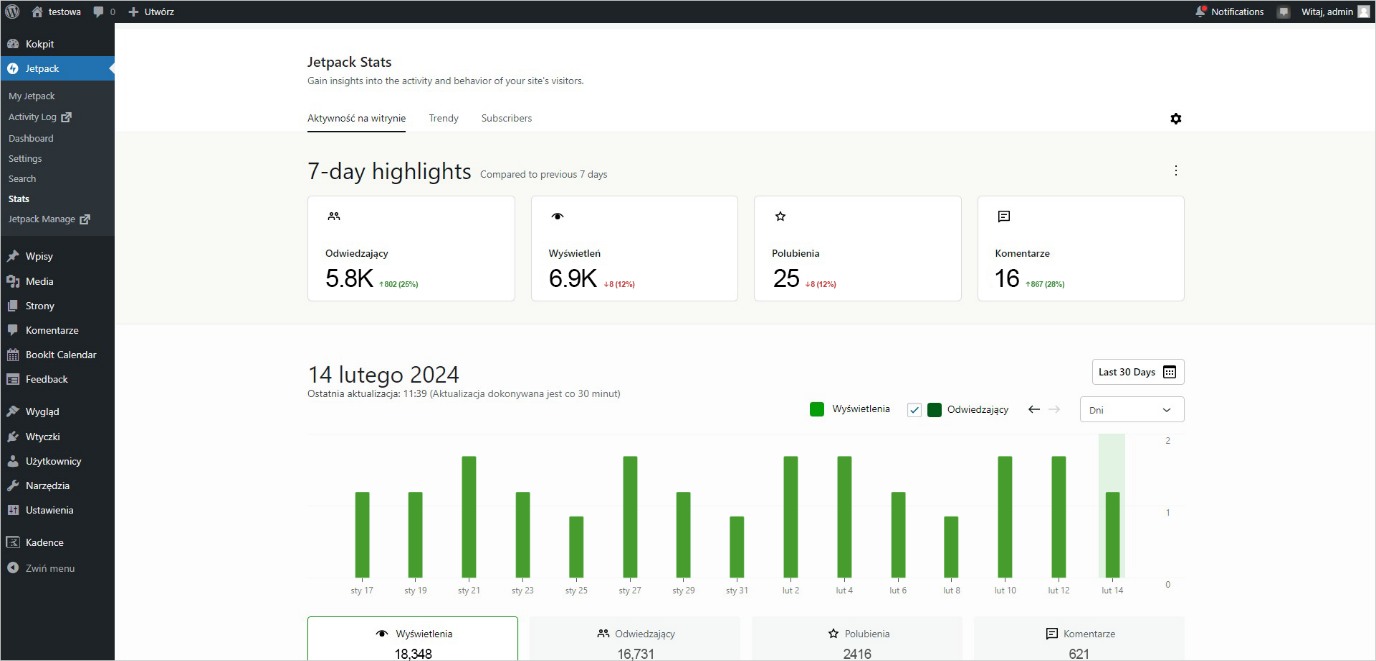Click the admin avatar thumbnail
Screen dimensions: 1376x661
coord(1363,12)
